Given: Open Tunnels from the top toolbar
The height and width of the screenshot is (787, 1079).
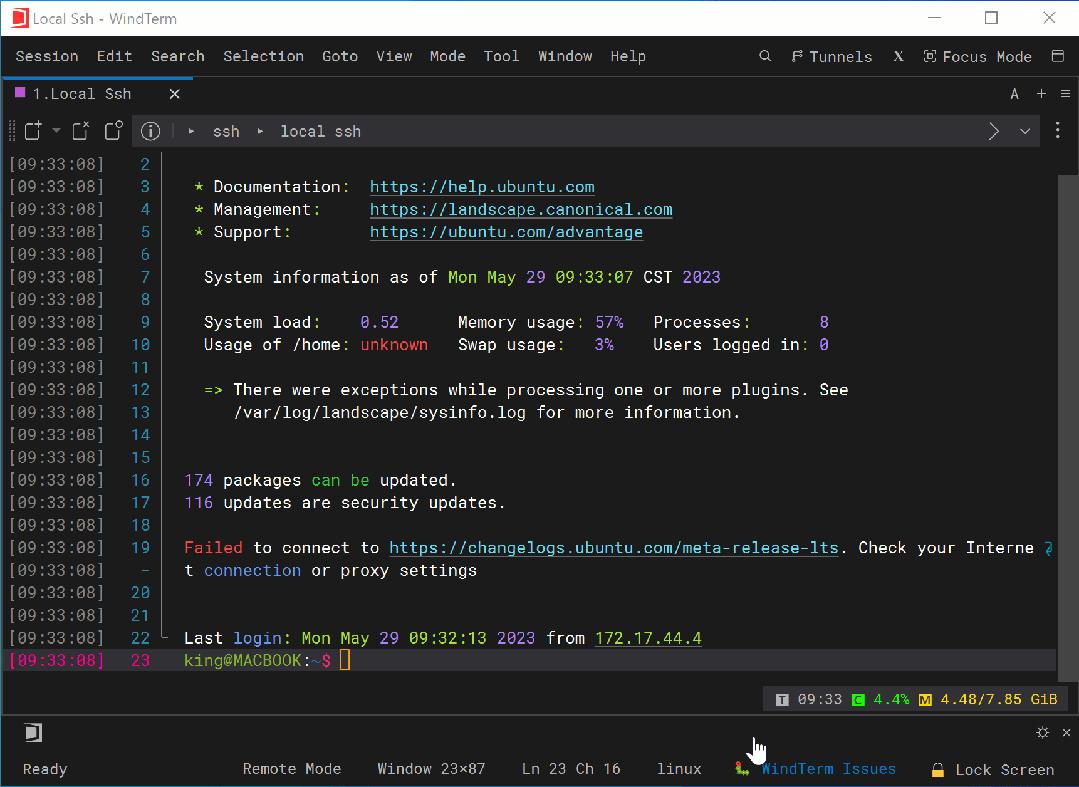Looking at the screenshot, I should point(832,57).
